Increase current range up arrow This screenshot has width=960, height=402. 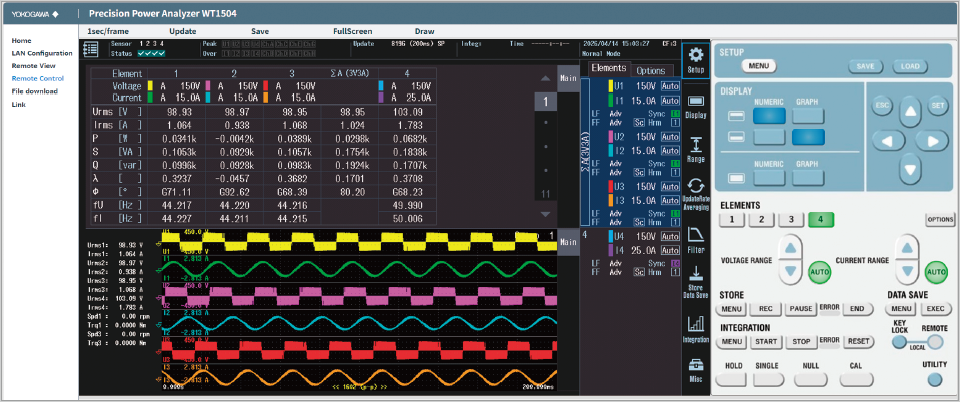pyautogui.click(x=907, y=248)
